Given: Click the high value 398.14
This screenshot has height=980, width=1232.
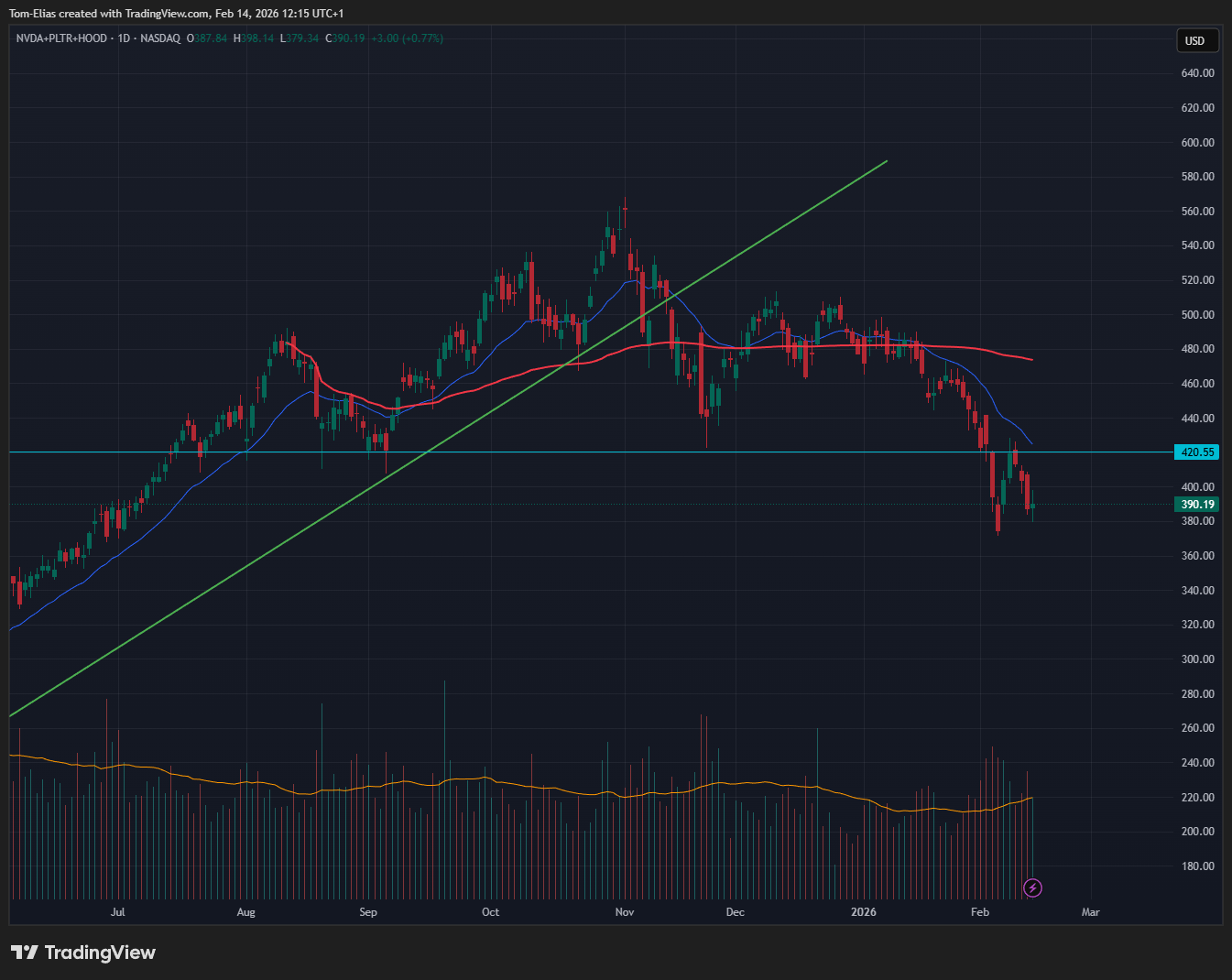Looking at the screenshot, I should click(x=257, y=38).
